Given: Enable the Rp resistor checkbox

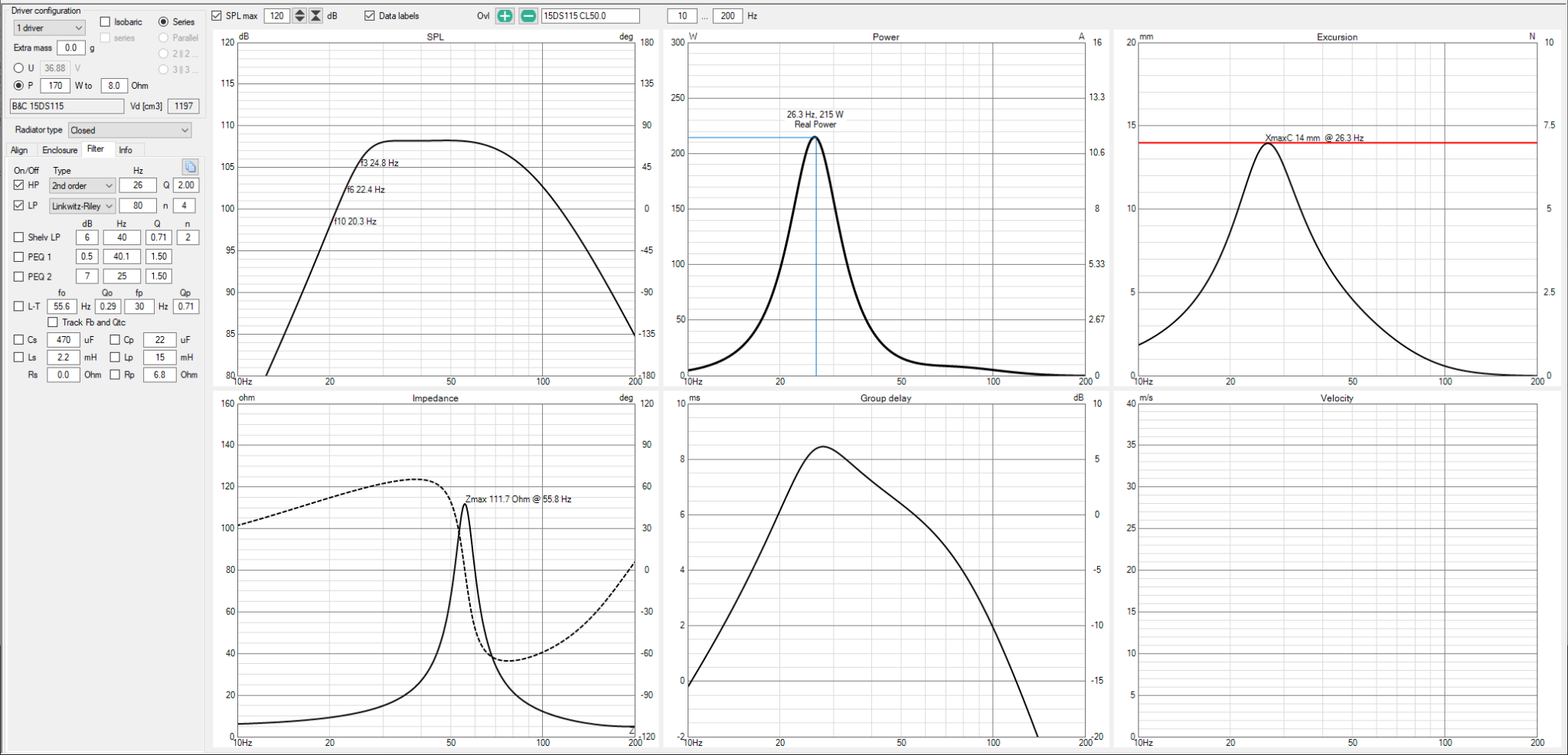Looking at the screenshot, I should click(115, 374).
